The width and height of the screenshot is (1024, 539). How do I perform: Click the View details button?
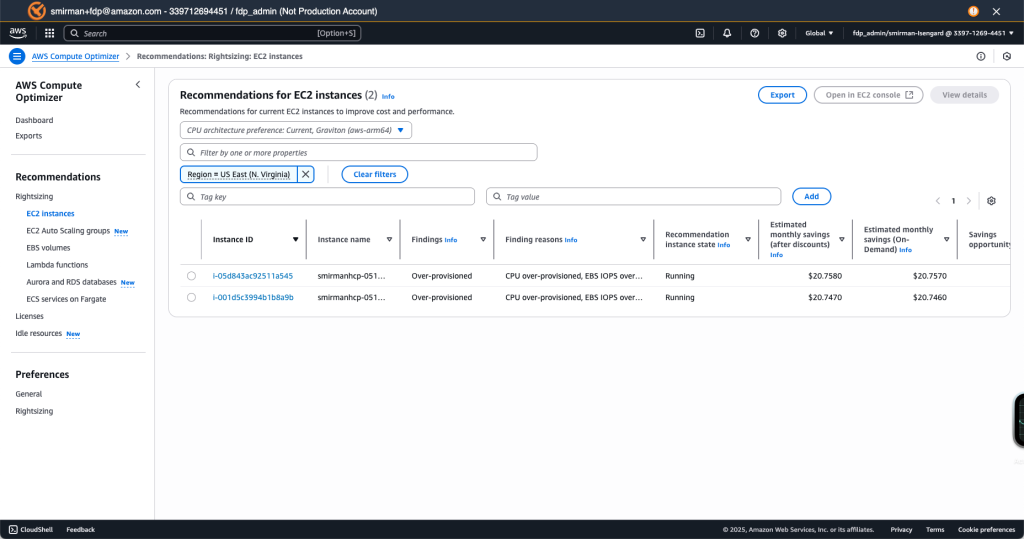point(965,95)
